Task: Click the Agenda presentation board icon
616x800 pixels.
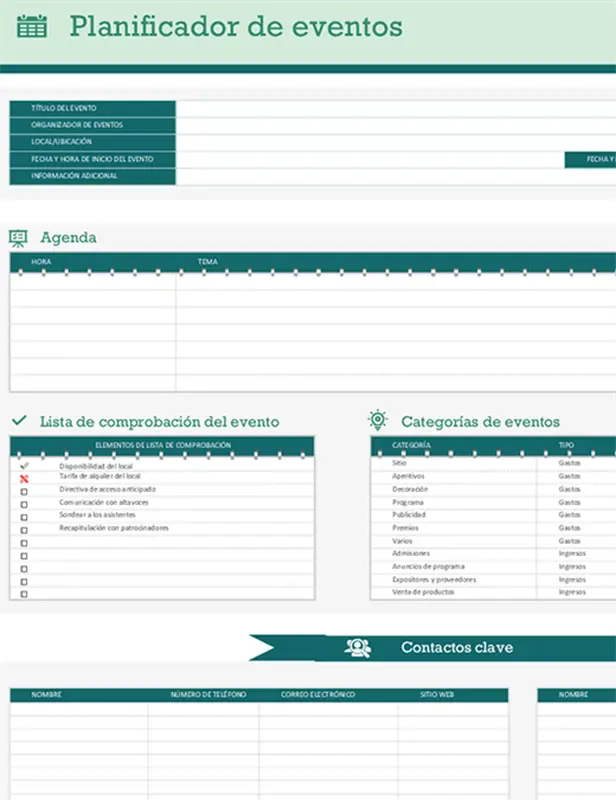Action: pos(18,238)
